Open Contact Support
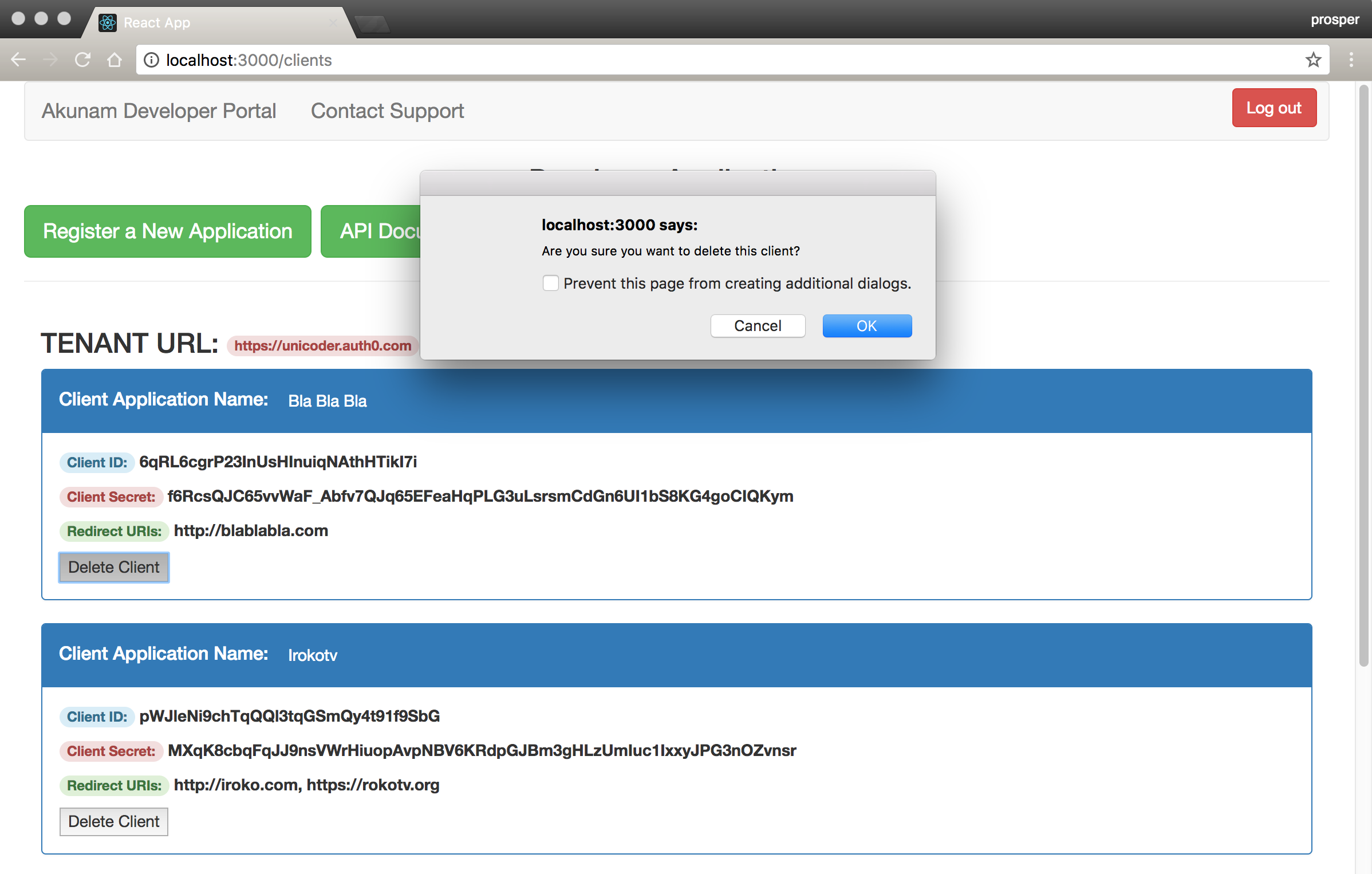This screenshot has height=874, width=1372. click(x=387, y=111)
